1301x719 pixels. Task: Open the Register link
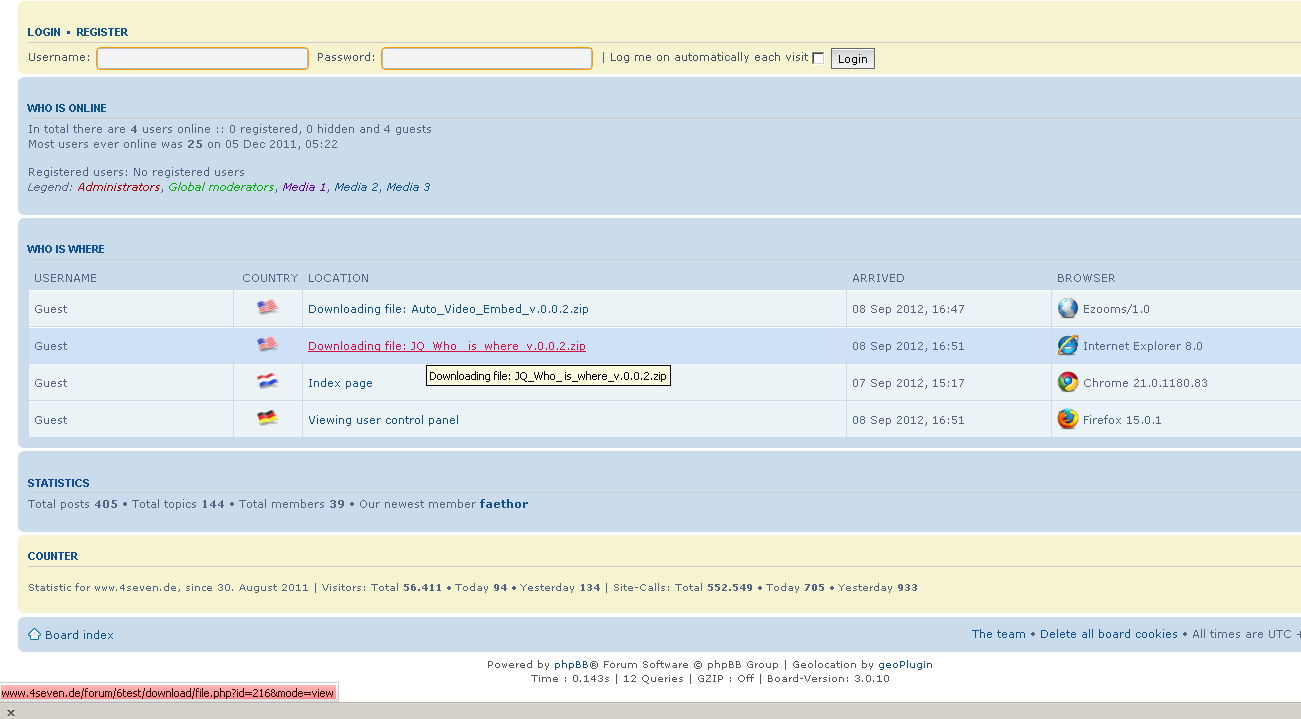pyautogui.click(x=102, y=32)
